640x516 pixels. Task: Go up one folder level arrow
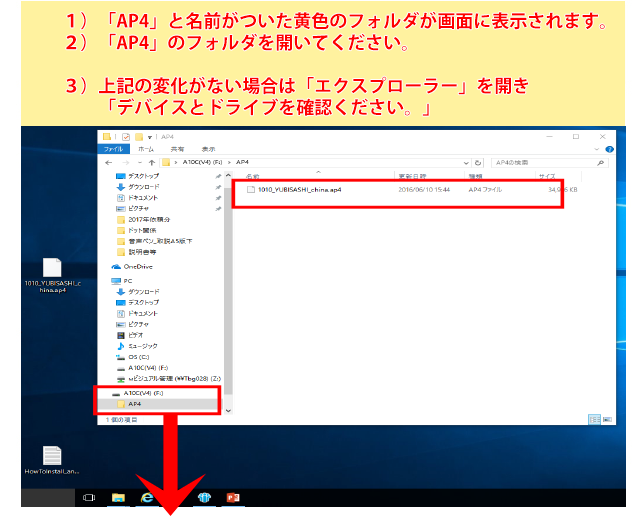tap(151, 160)
